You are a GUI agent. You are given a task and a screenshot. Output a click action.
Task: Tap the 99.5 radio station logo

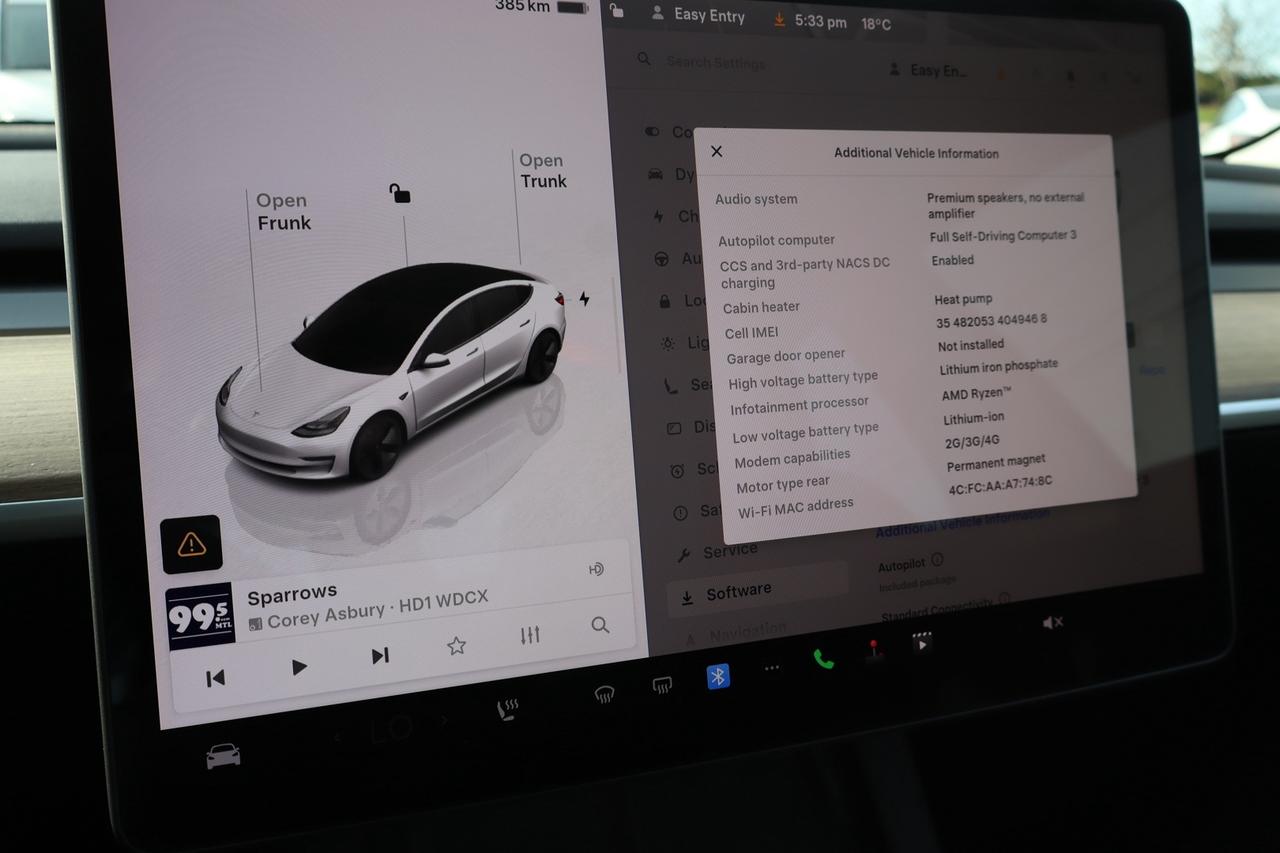pos(200,616)
